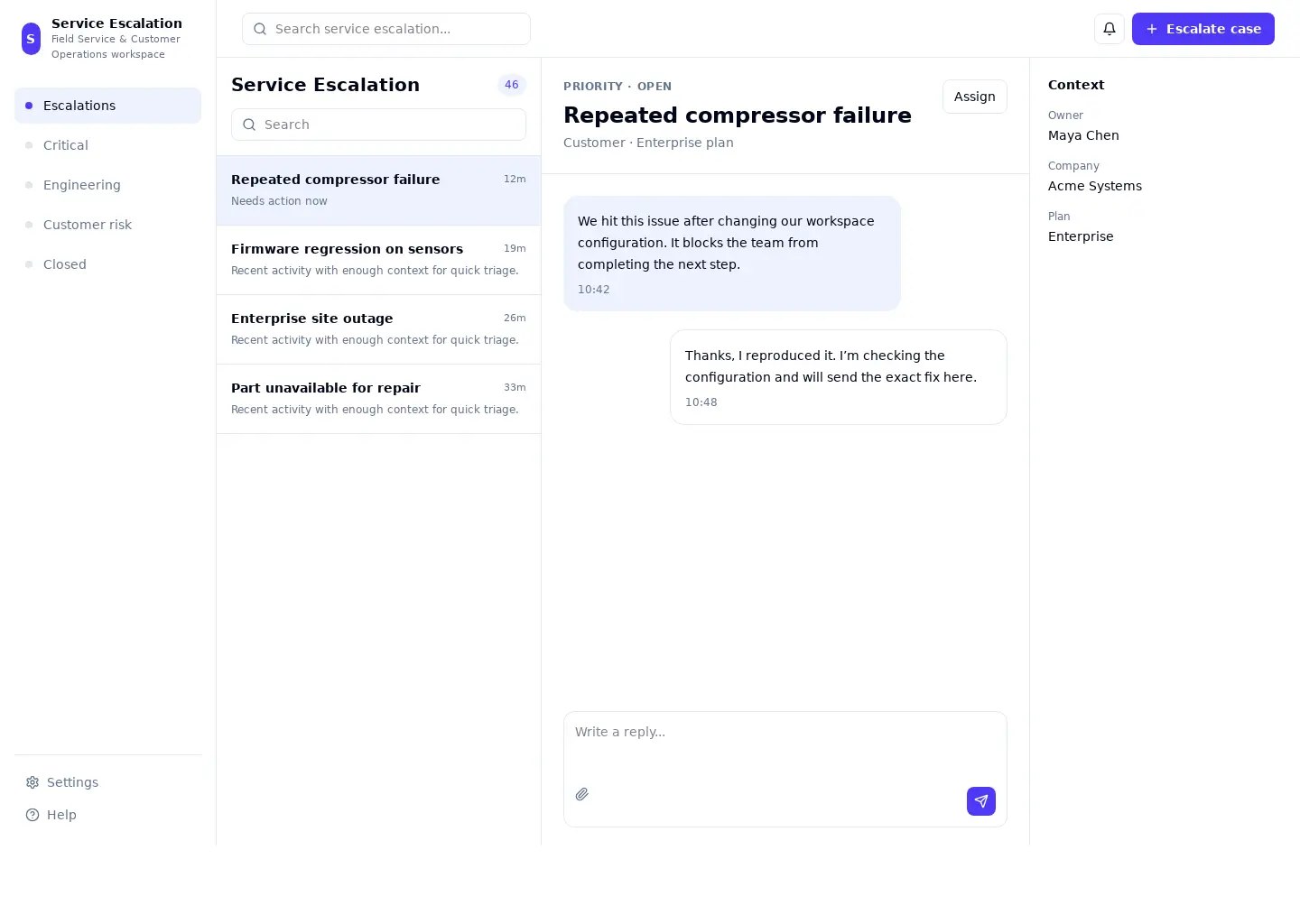Image resolution: width=1300 pixels, height=924 pixels.
Task: Click the agent reply at 10:48
Action: click(x=839, y=377)
